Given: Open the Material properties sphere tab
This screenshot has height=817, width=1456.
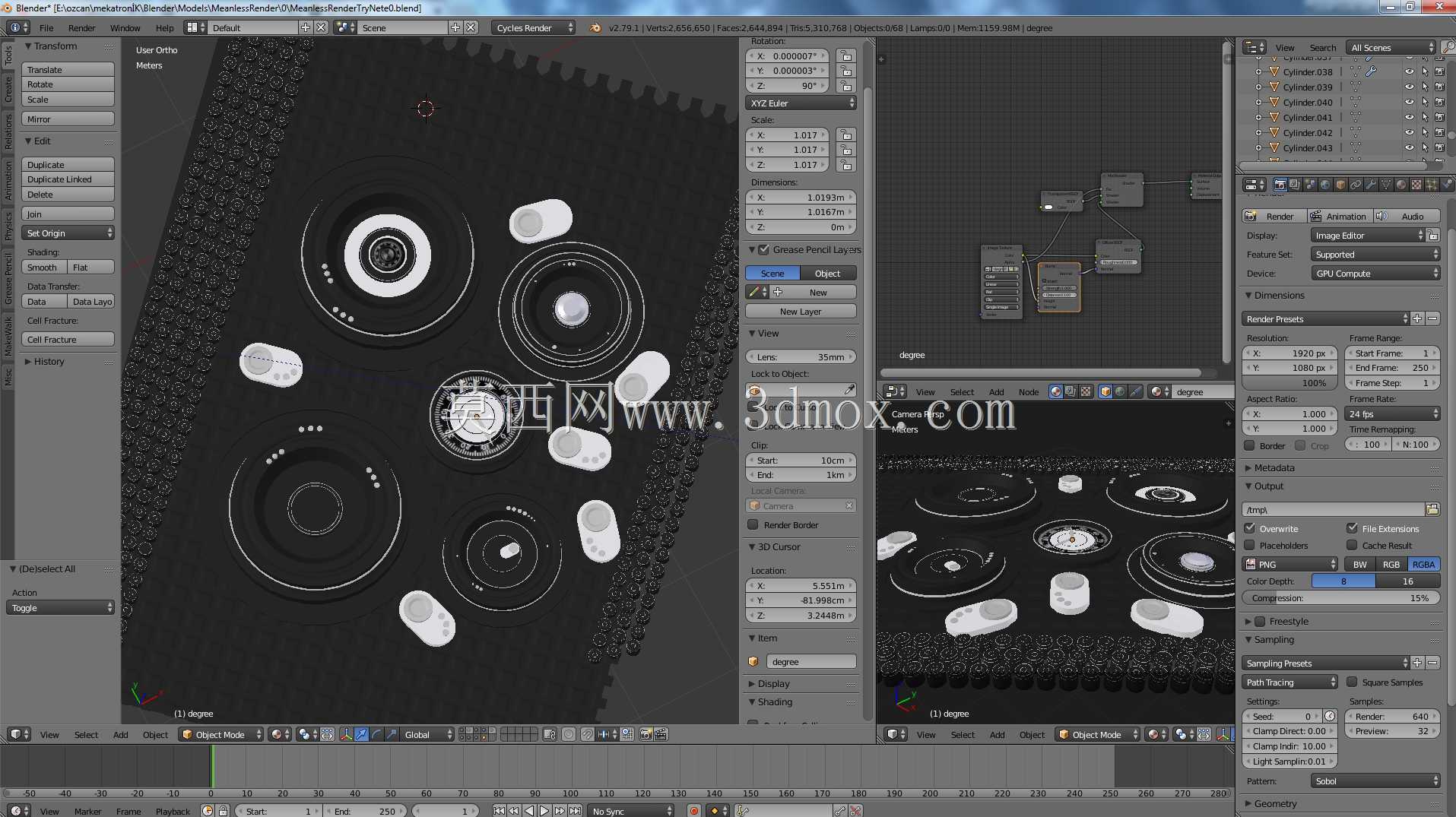Looking at the screenshot, I should [1401, 185].
